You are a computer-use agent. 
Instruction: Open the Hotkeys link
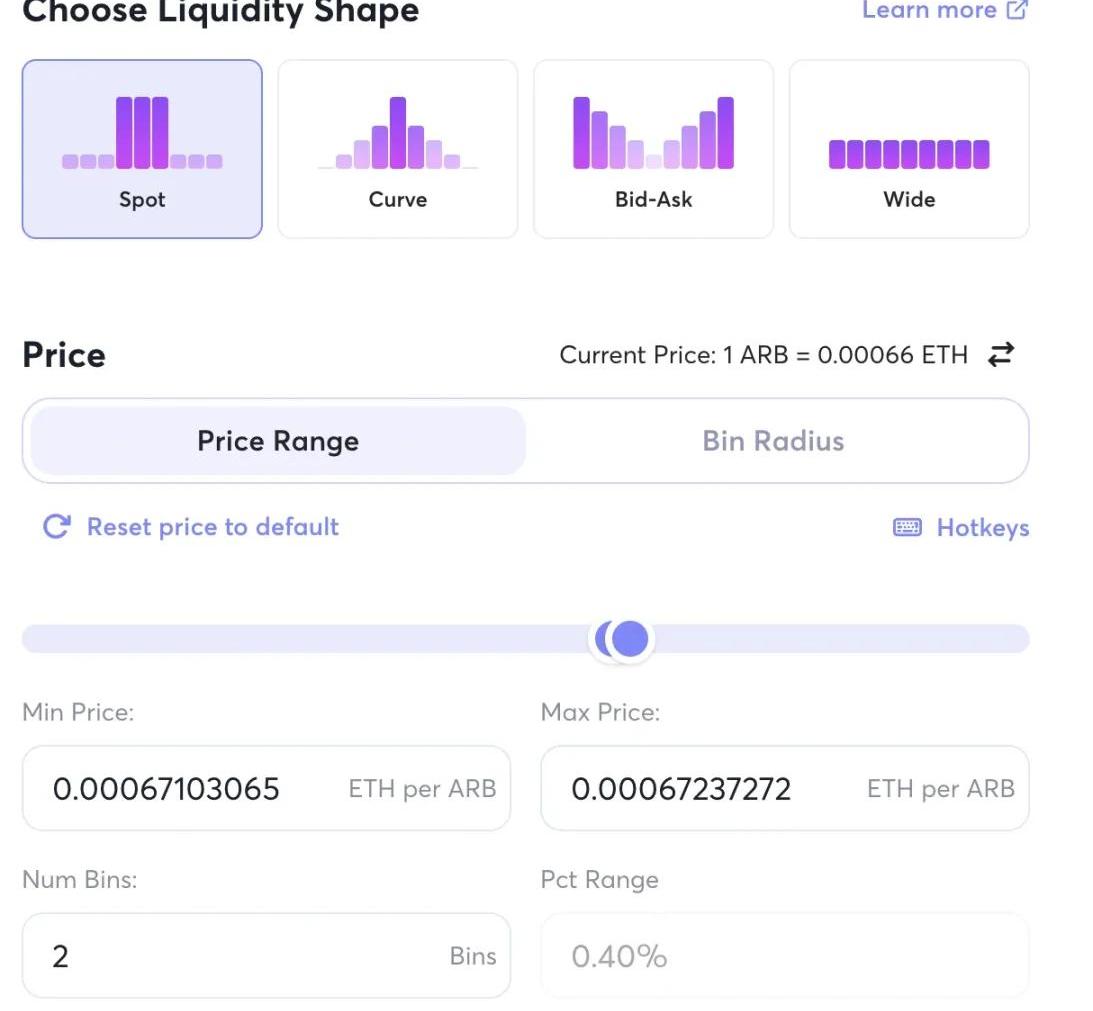coord(982,528)
